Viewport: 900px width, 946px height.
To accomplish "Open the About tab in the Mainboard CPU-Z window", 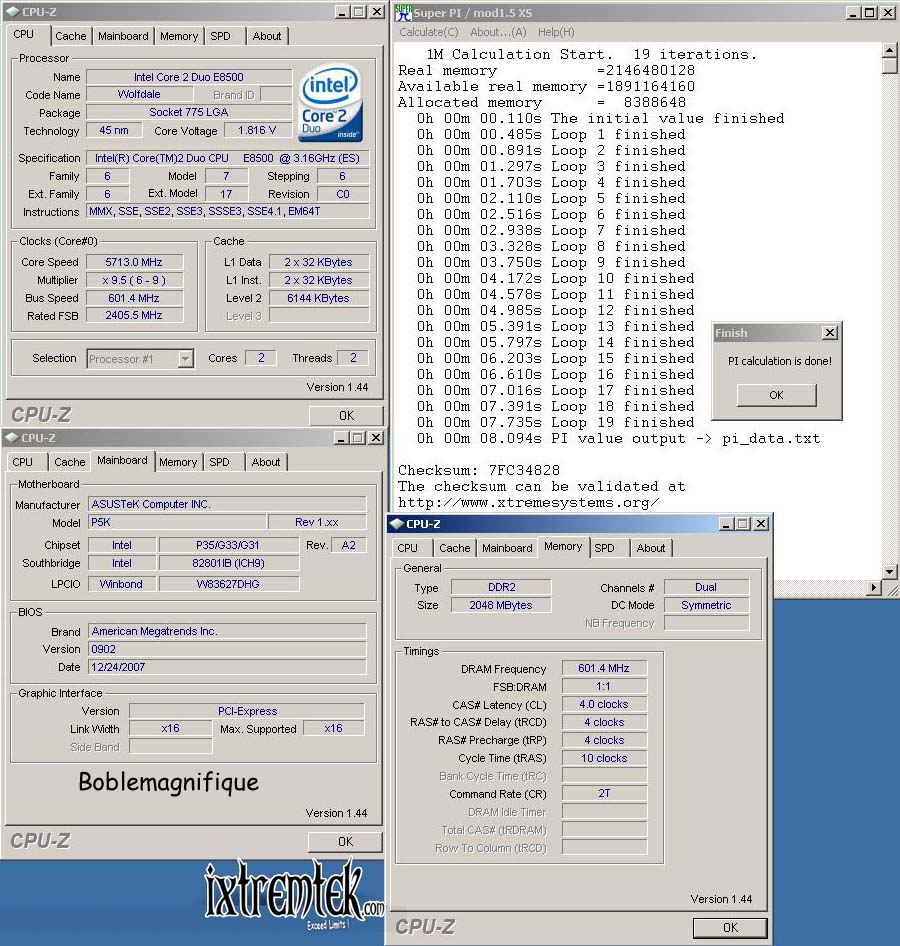I will (x=266, y=462).
